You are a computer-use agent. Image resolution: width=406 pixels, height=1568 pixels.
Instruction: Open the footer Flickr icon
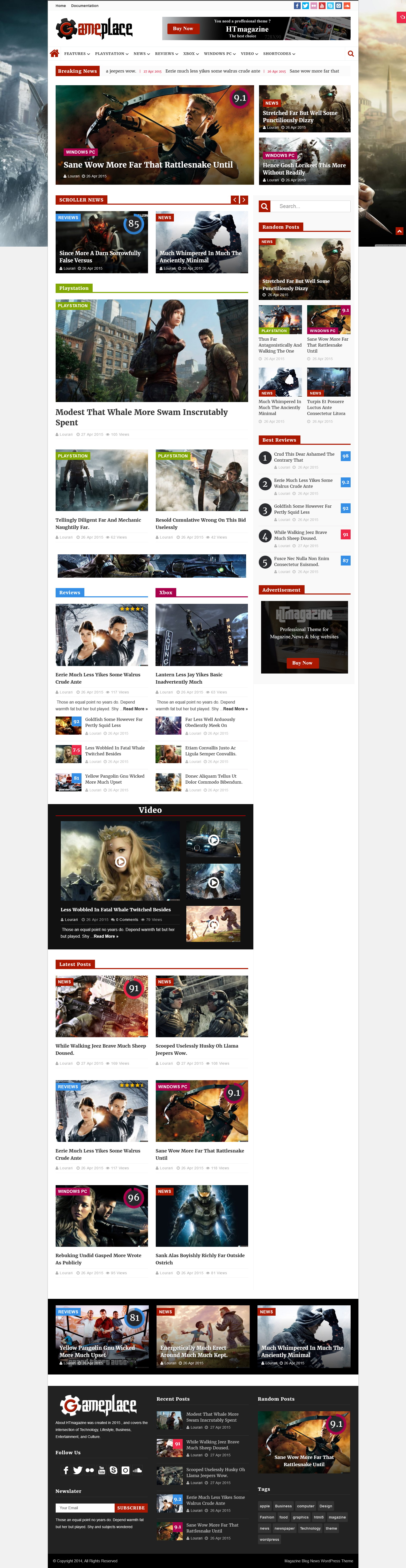pos(90,1470)
